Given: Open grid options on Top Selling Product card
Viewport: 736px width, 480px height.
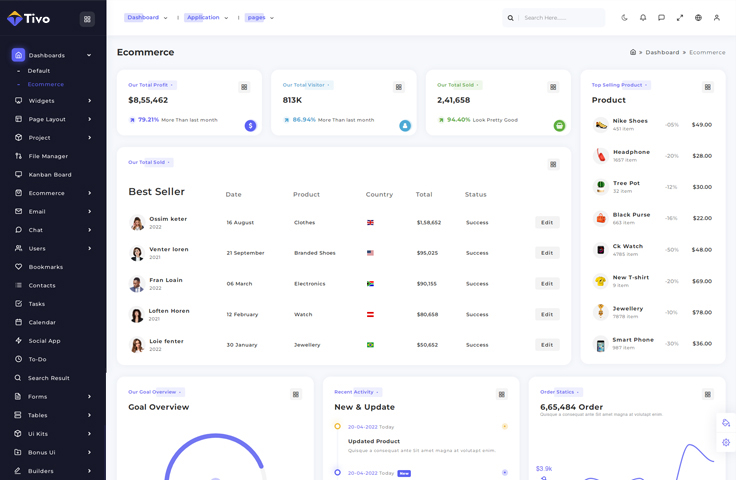Looking at the screenshot, I should pos(708,87).
